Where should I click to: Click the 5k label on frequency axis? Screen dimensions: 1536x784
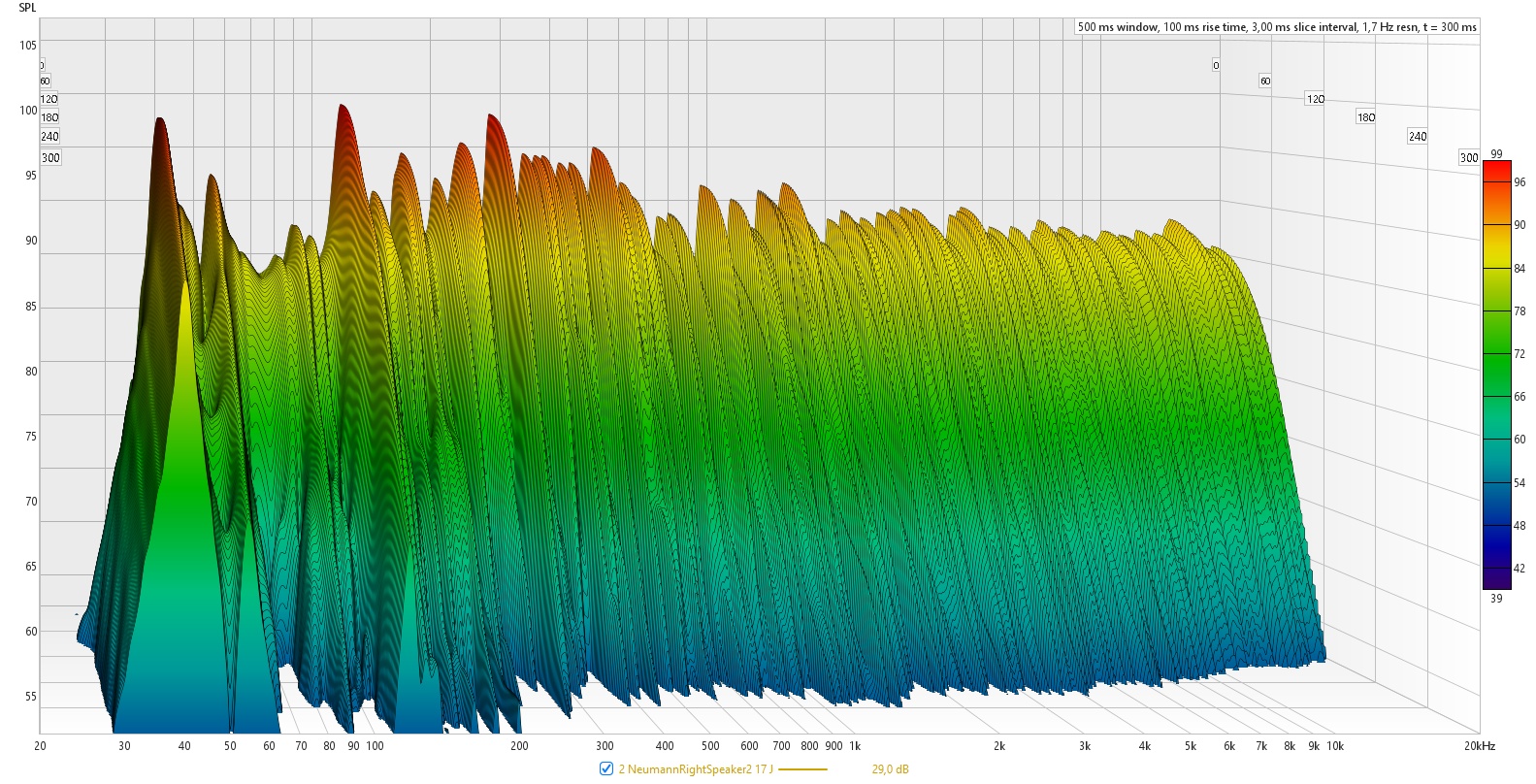coord(1191,746)
